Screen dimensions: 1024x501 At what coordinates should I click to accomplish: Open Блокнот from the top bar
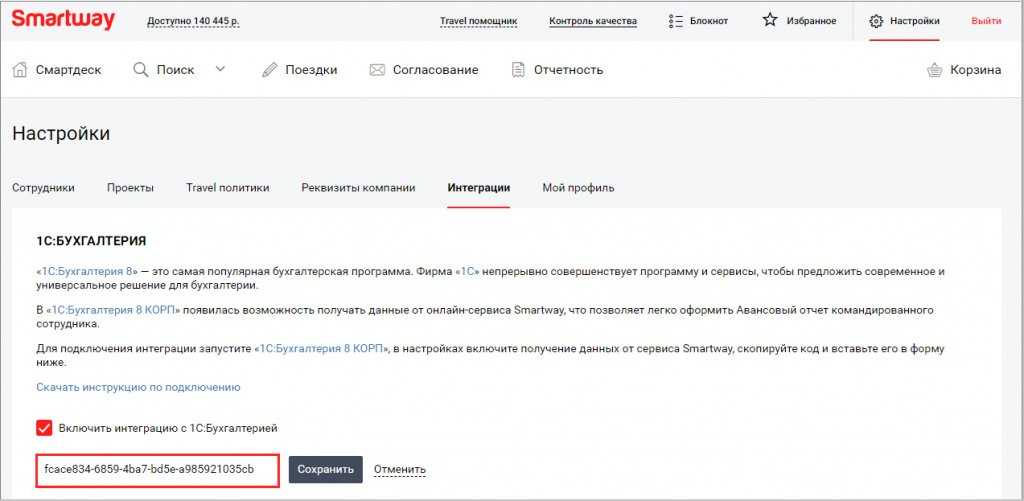(x=709, y=21)
